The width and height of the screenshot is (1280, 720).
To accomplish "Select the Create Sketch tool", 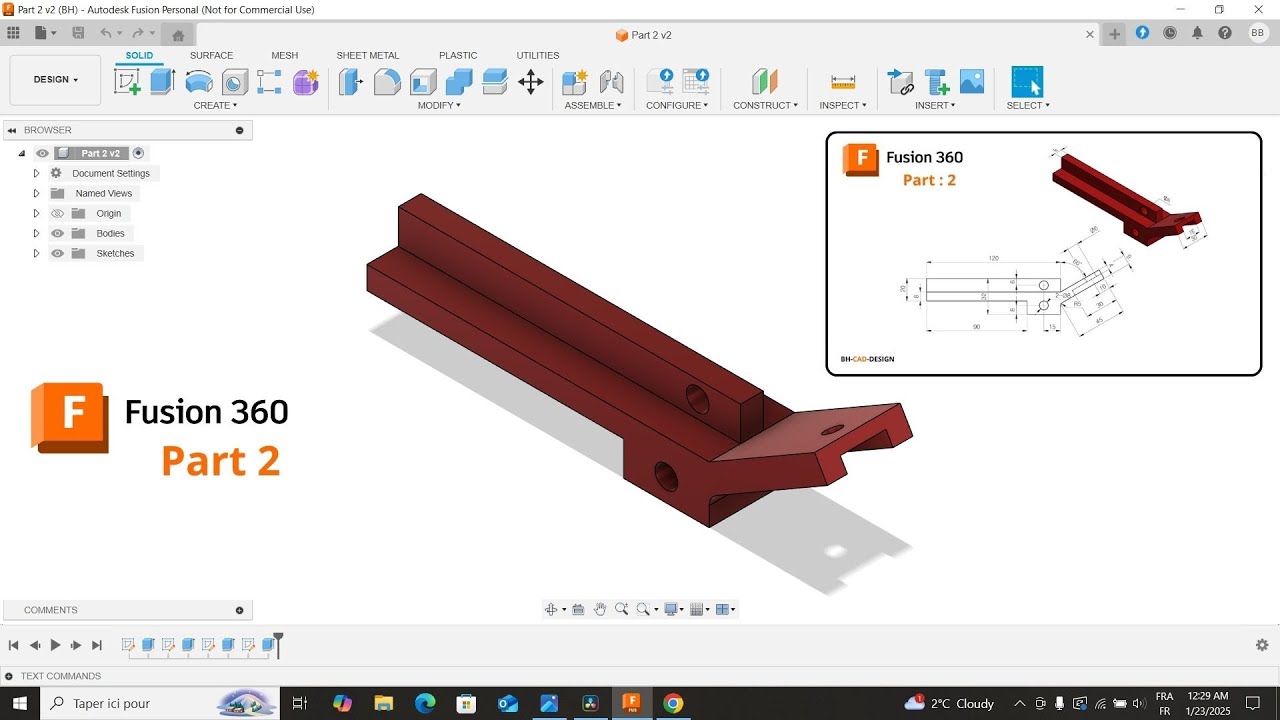I will (x=128, y=82).
